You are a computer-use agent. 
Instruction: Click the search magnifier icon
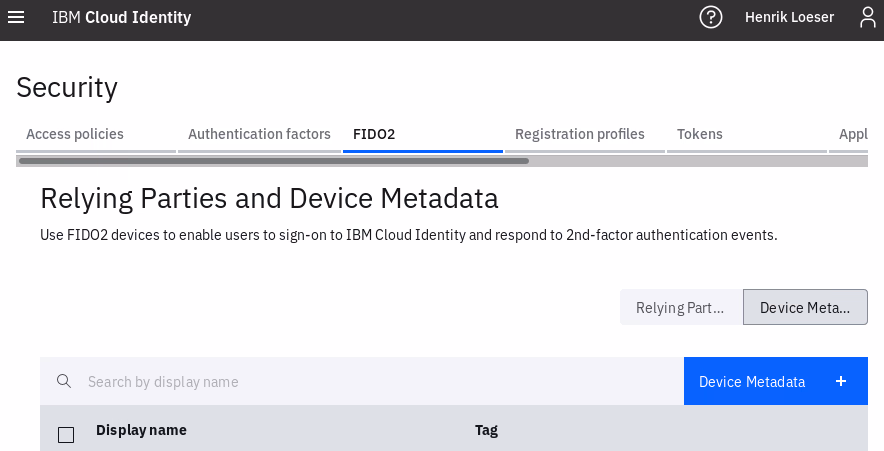pyautogui.click(x=64, y=381)
